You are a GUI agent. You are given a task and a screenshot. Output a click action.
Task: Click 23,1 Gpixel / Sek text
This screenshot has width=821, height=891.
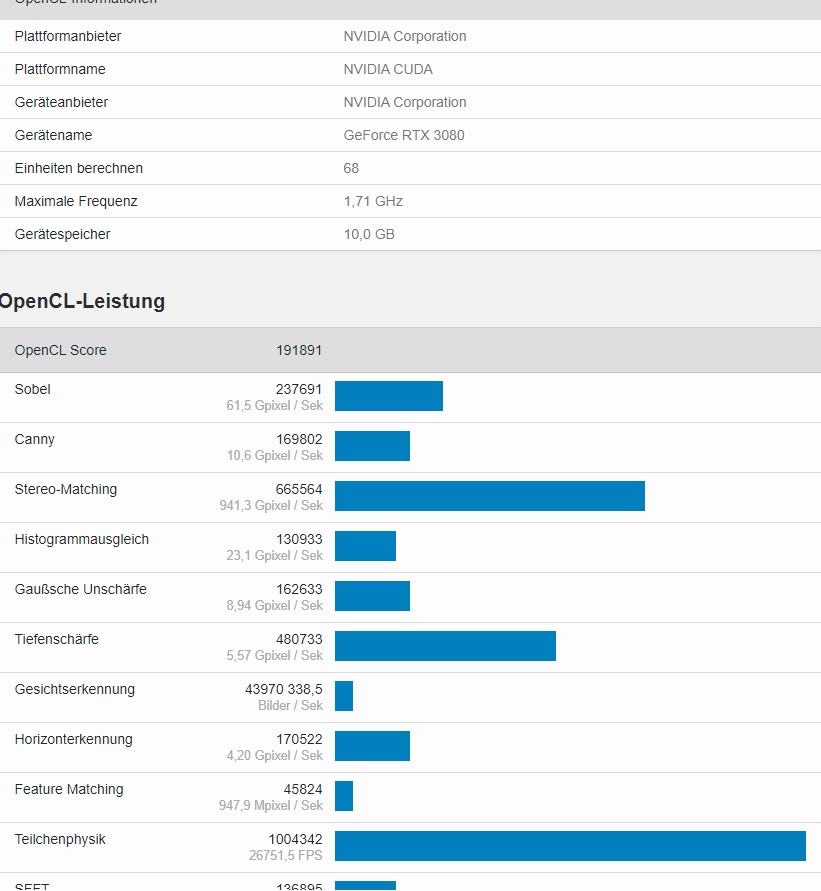click(x=274, y=556)
